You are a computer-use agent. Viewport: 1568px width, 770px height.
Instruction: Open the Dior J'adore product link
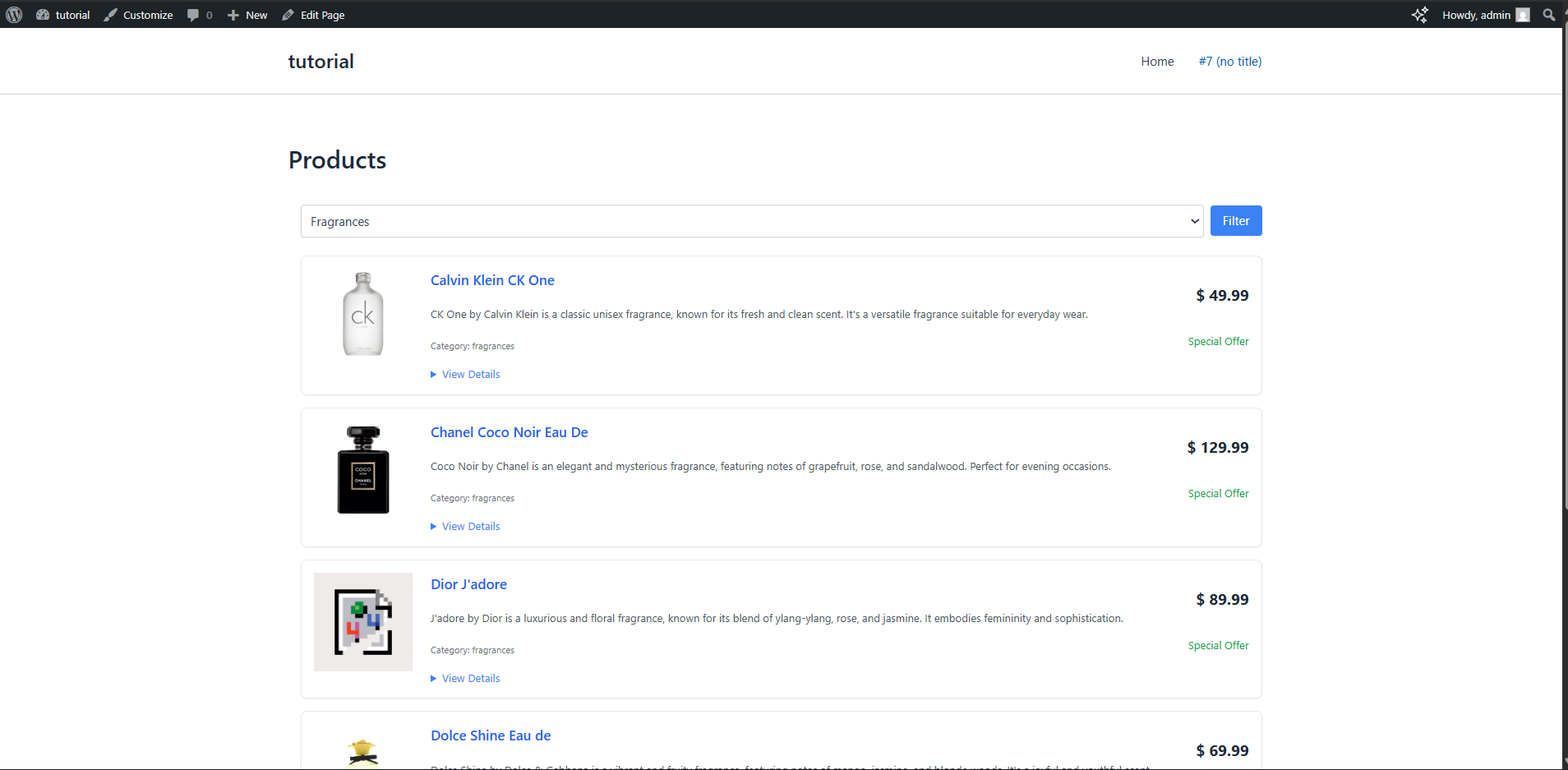tap(468, 584)
